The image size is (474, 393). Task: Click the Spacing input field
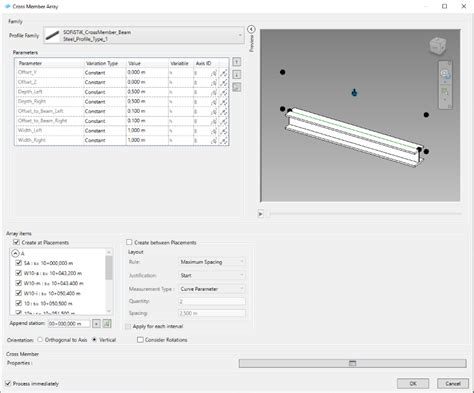pyautogui.click(x=212, y=313)
